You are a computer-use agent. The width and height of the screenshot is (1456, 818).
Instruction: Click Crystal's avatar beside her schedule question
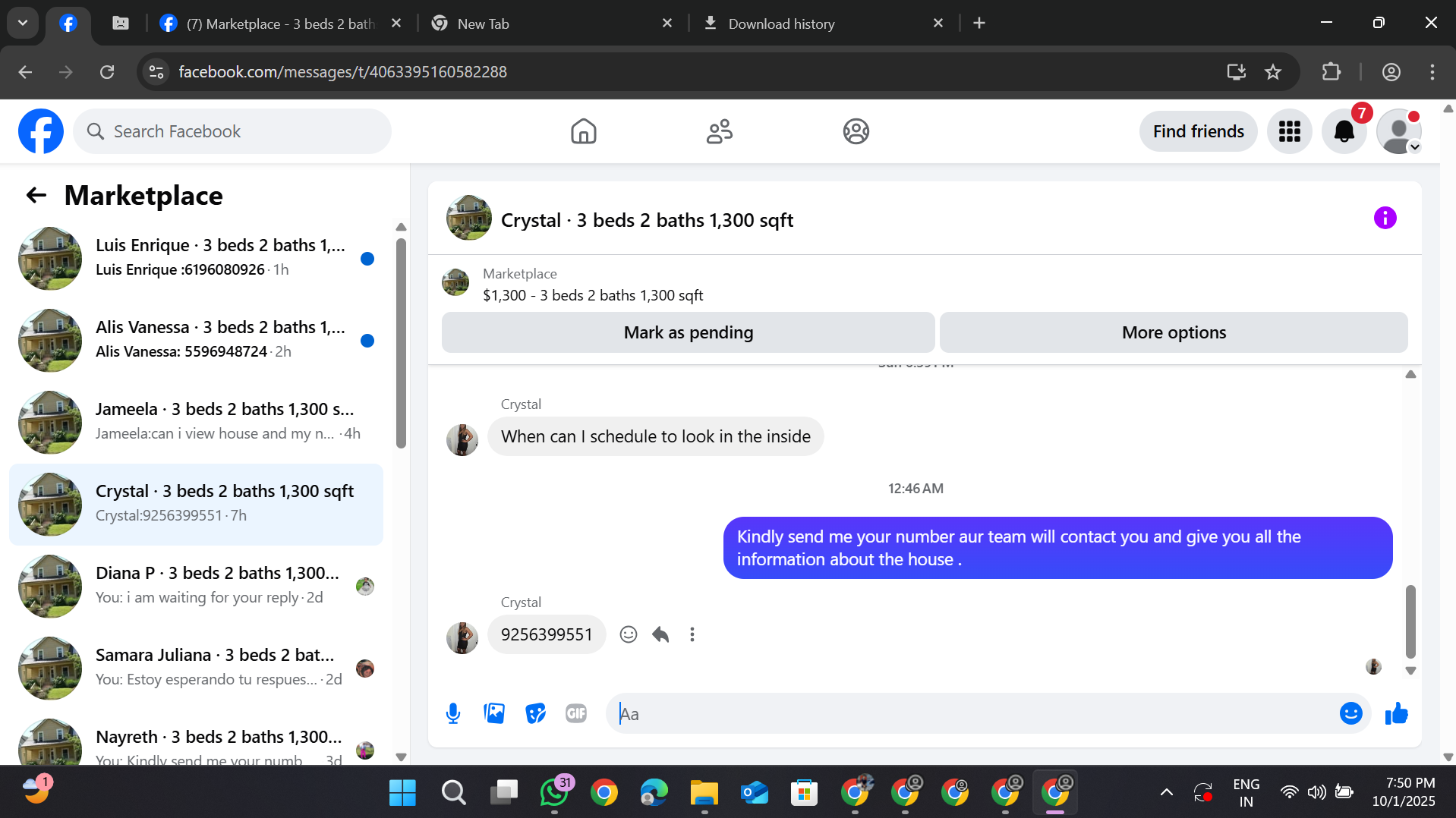pyautogui.click(x=462, y=439)
